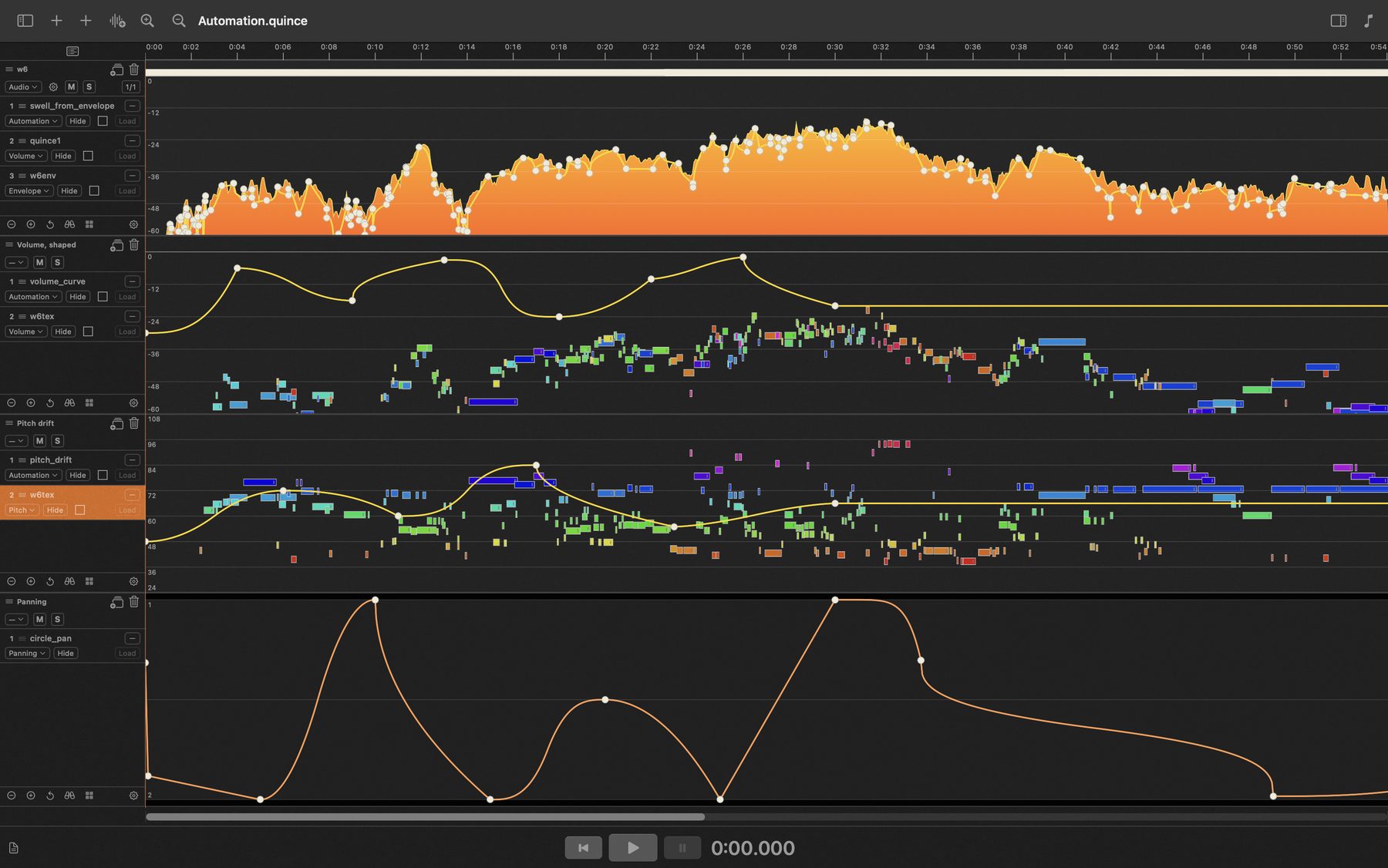Tick the swell_from_envelope layer checkbox
The width and height of the screenshot is (1388, 868).
[103, 121]
